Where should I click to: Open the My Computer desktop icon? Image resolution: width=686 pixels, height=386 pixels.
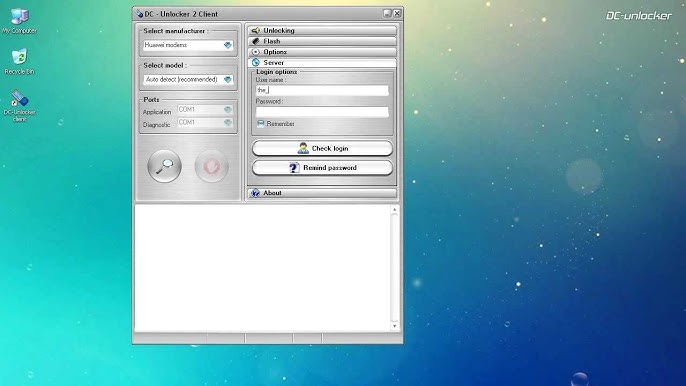[19, 21]
